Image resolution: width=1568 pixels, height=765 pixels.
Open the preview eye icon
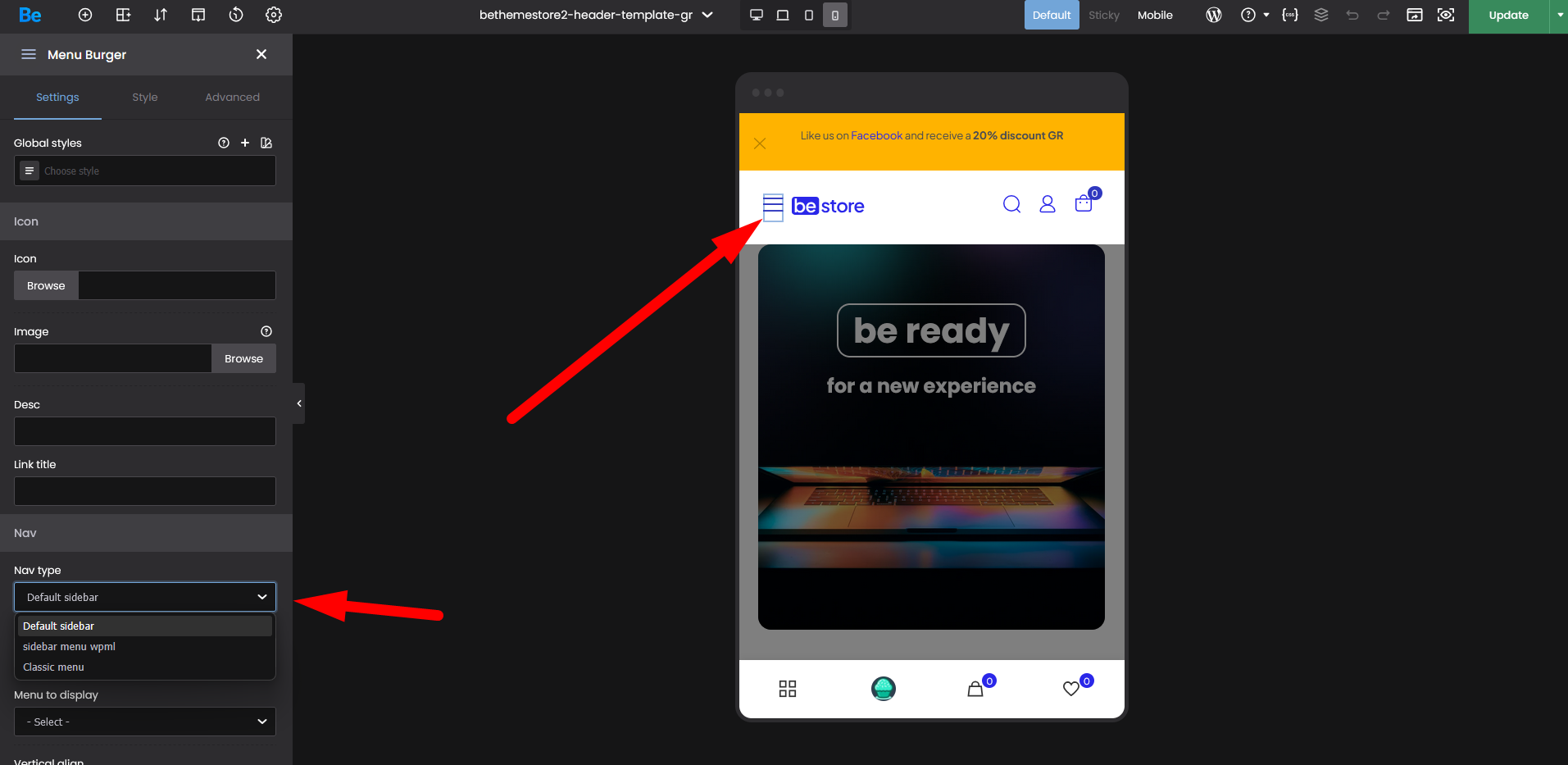pyautogui.click(x=1446, y=15)
